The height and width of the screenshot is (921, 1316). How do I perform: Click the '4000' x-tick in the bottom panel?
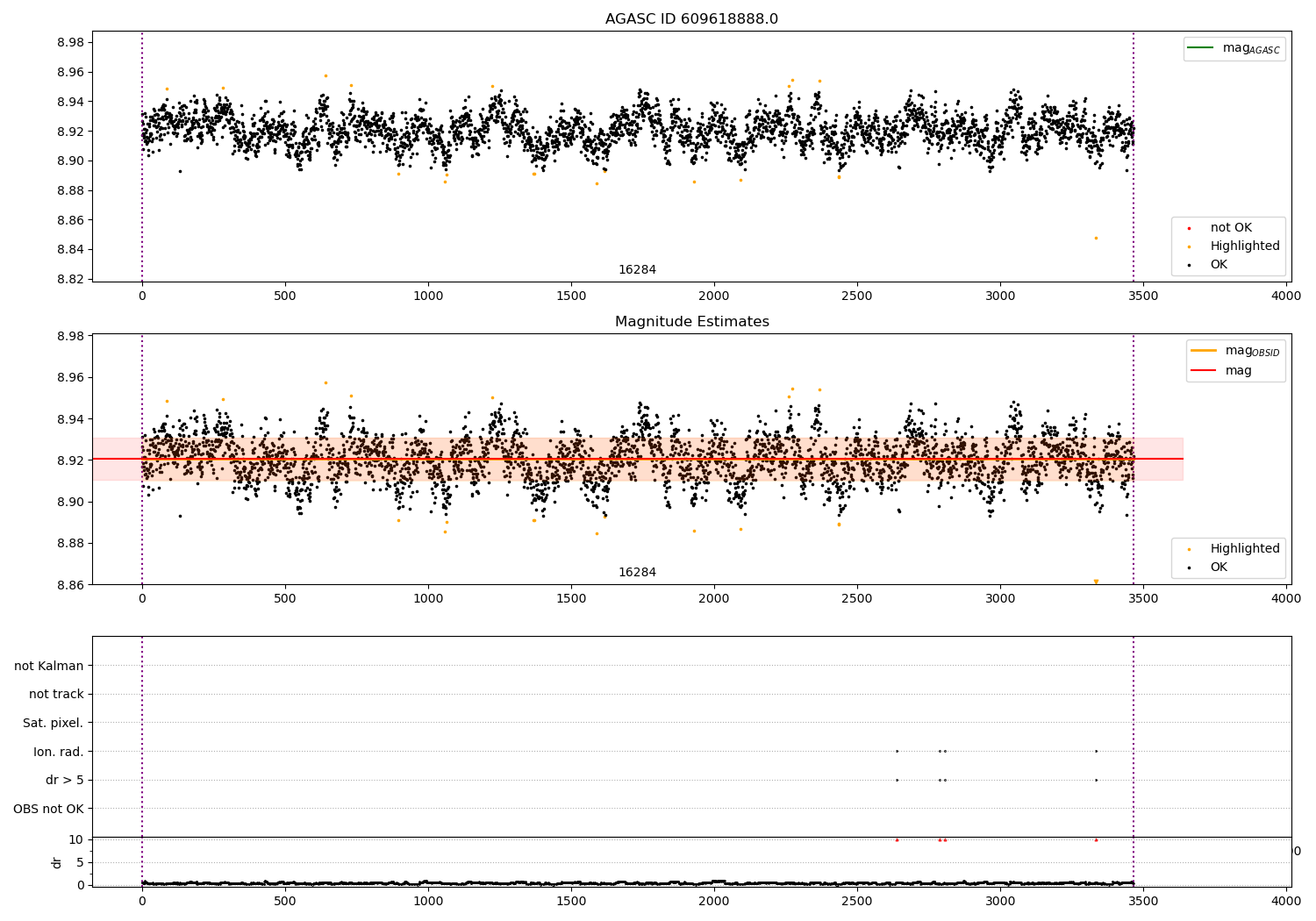click(1287, 901)
